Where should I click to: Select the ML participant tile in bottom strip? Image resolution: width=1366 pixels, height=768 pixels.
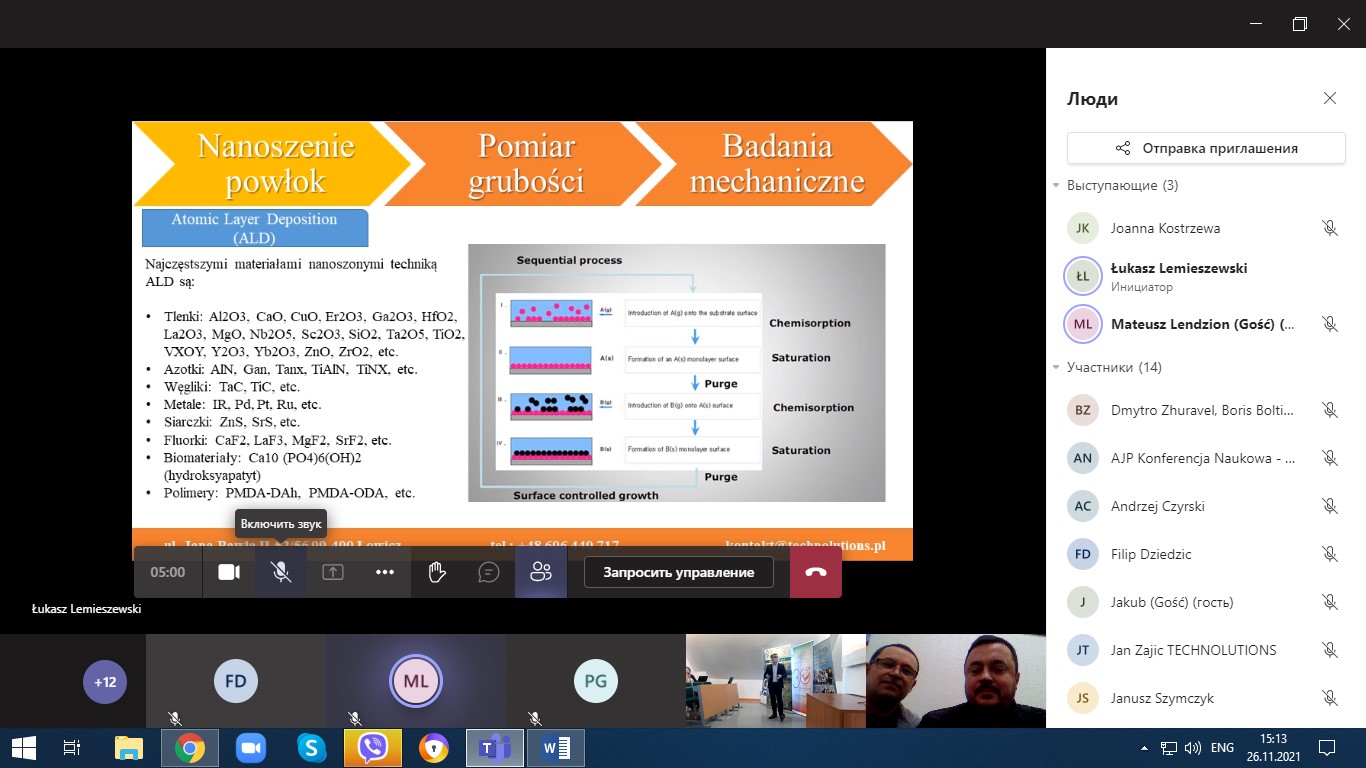416,681
